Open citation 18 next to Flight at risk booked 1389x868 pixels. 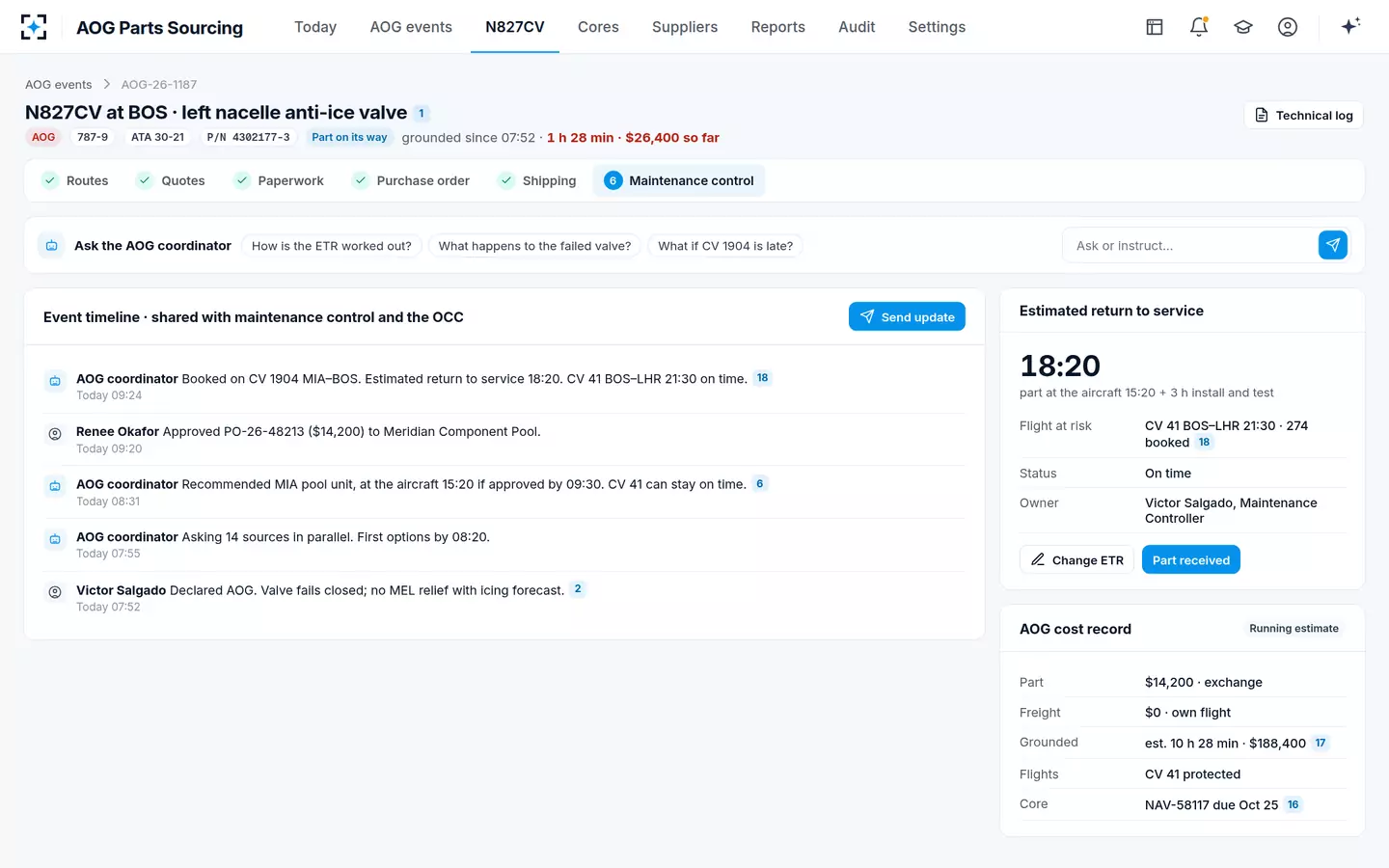coord(1204,443)
